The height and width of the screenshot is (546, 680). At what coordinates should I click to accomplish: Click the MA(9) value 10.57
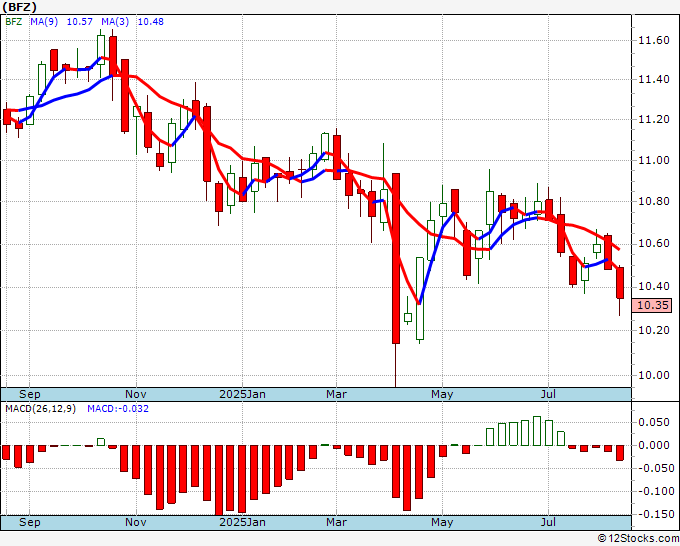tap(79, 22)
